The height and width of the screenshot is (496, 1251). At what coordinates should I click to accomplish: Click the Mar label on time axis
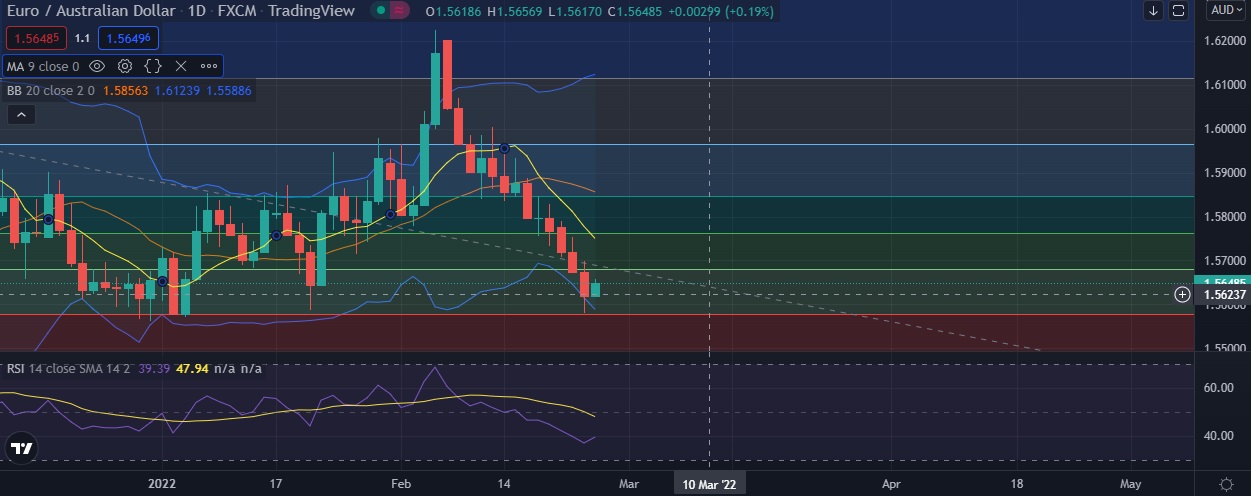coord(629,483)
